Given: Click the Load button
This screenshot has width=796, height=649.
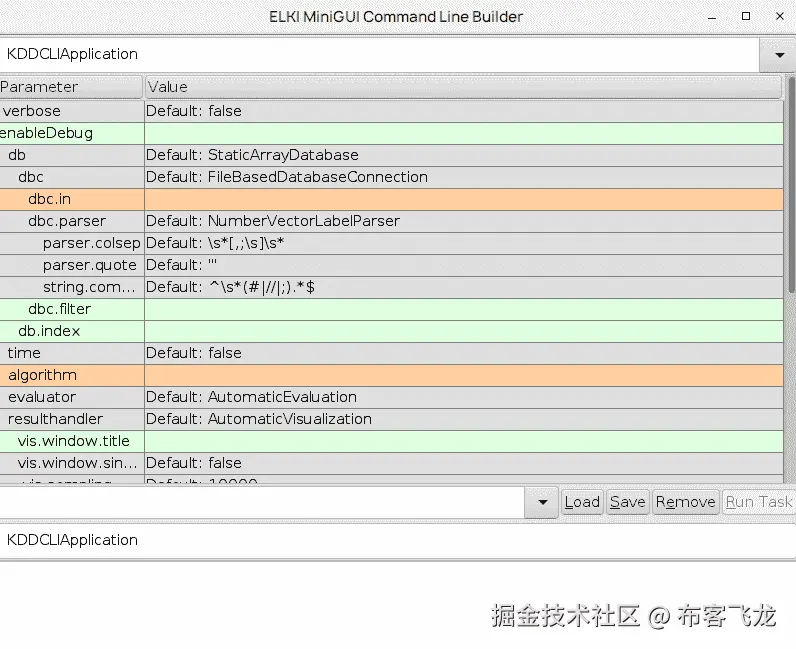Looking at the screenshot, I should click(582, 502).
